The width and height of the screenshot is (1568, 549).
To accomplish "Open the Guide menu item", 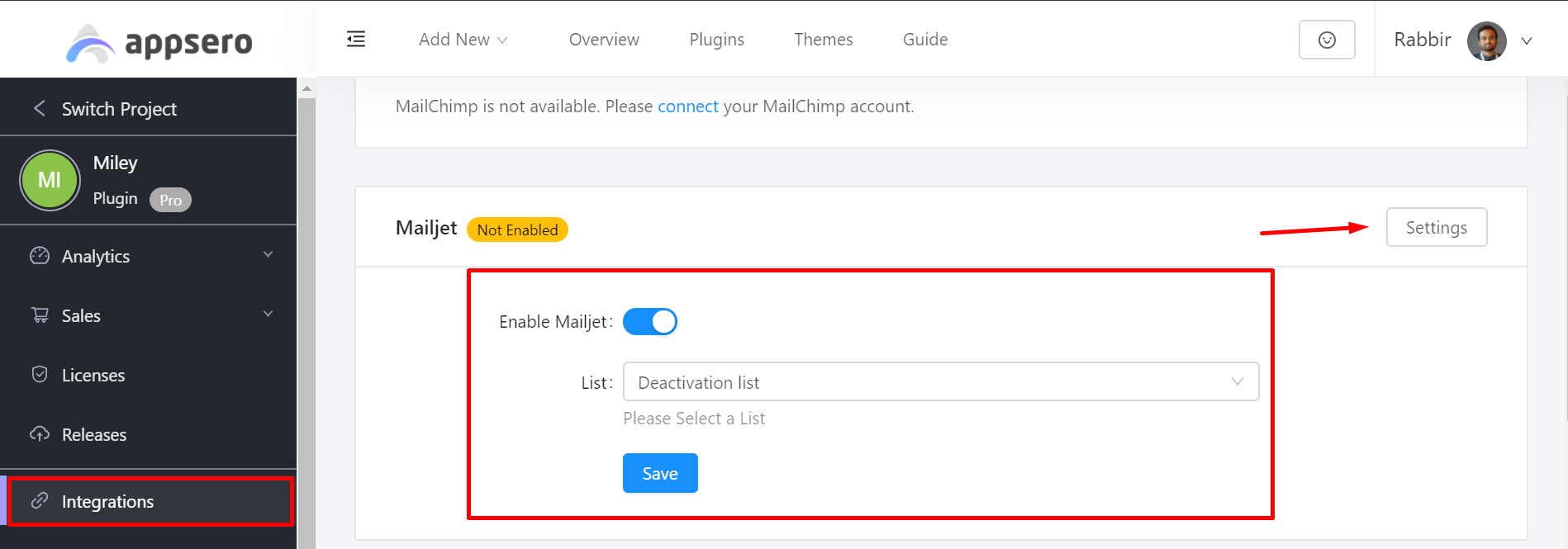I will 924,39.
